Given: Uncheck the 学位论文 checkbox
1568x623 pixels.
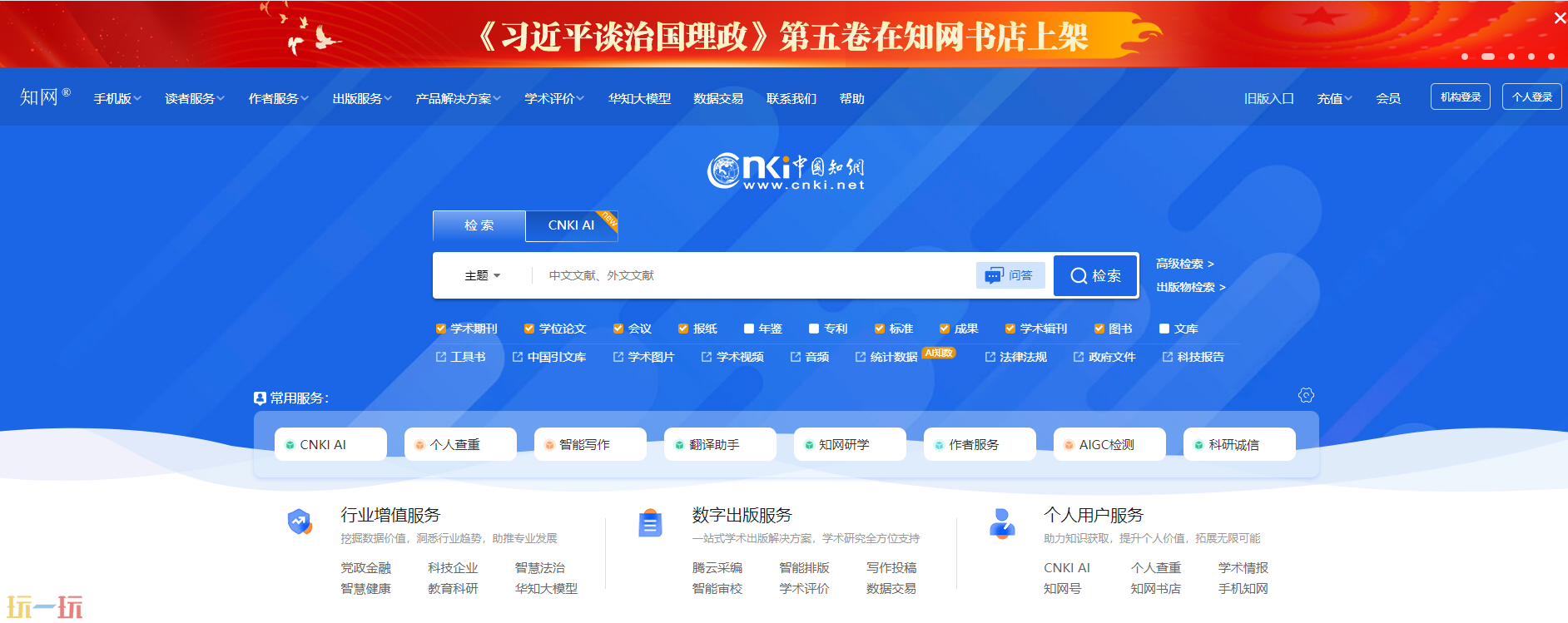Looking at the screenshot, I should pyautogui.click(x=528, y=329).
